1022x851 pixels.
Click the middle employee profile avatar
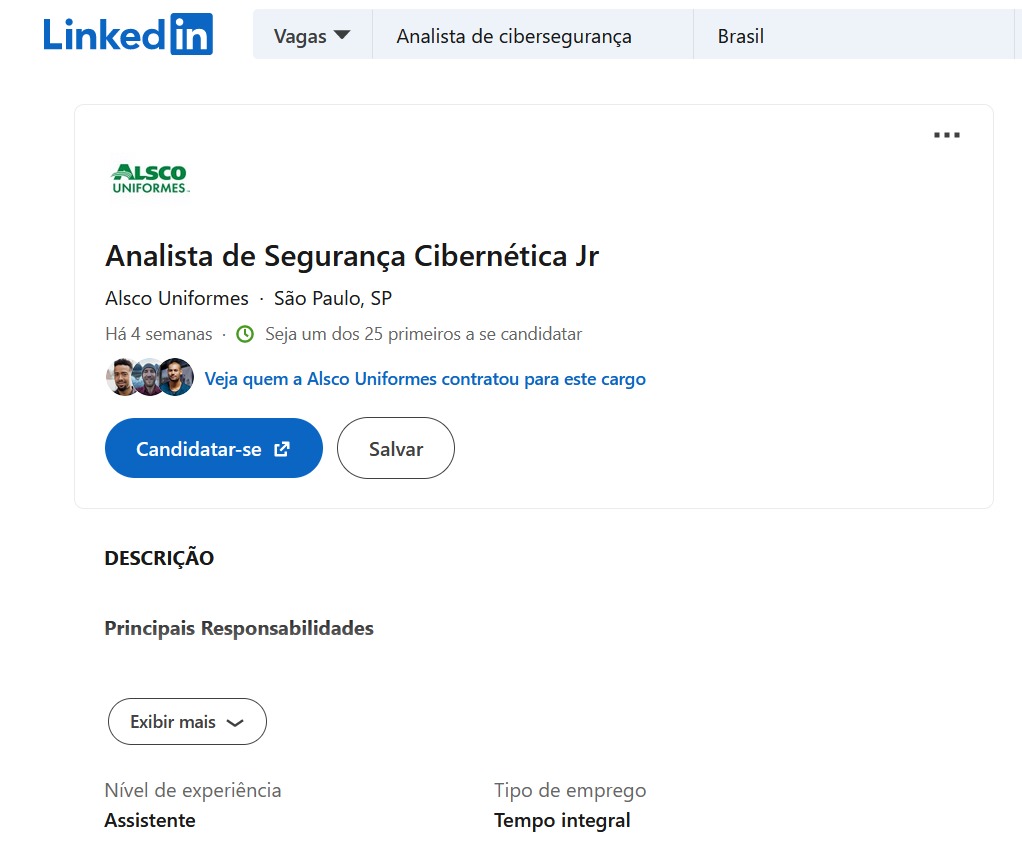coord(150,377)
